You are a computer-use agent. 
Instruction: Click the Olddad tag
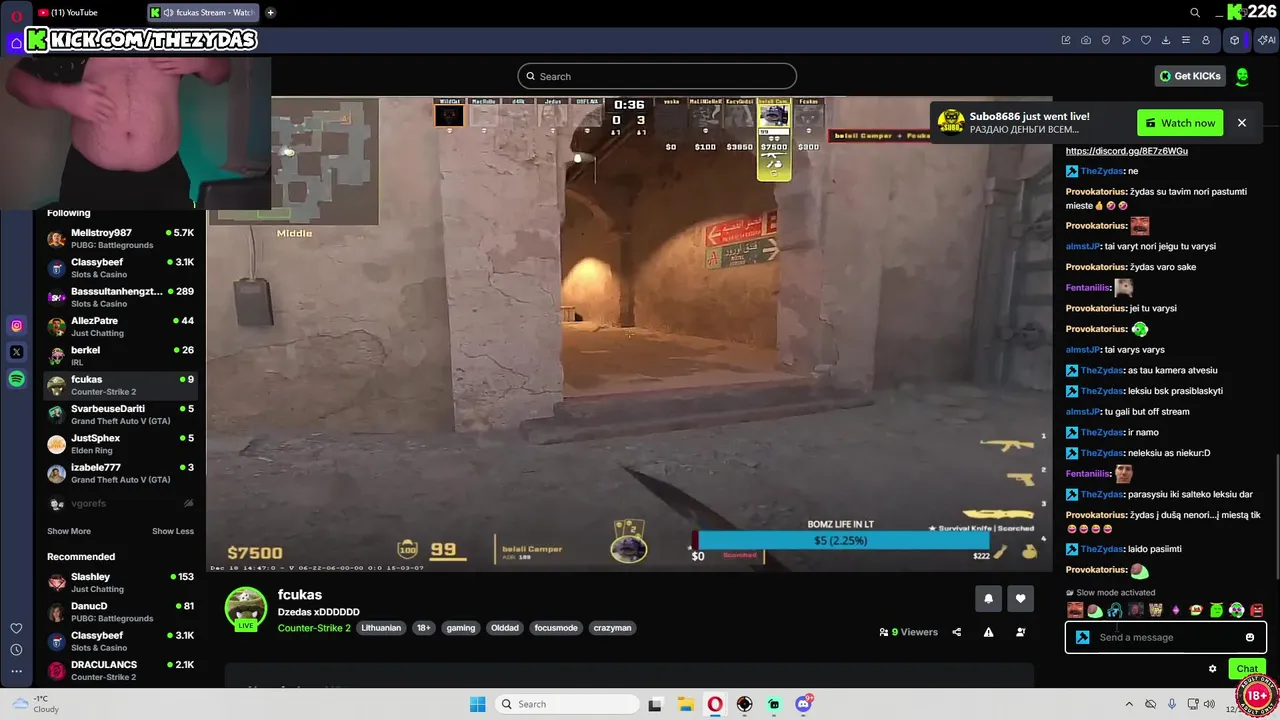(505, 628)
